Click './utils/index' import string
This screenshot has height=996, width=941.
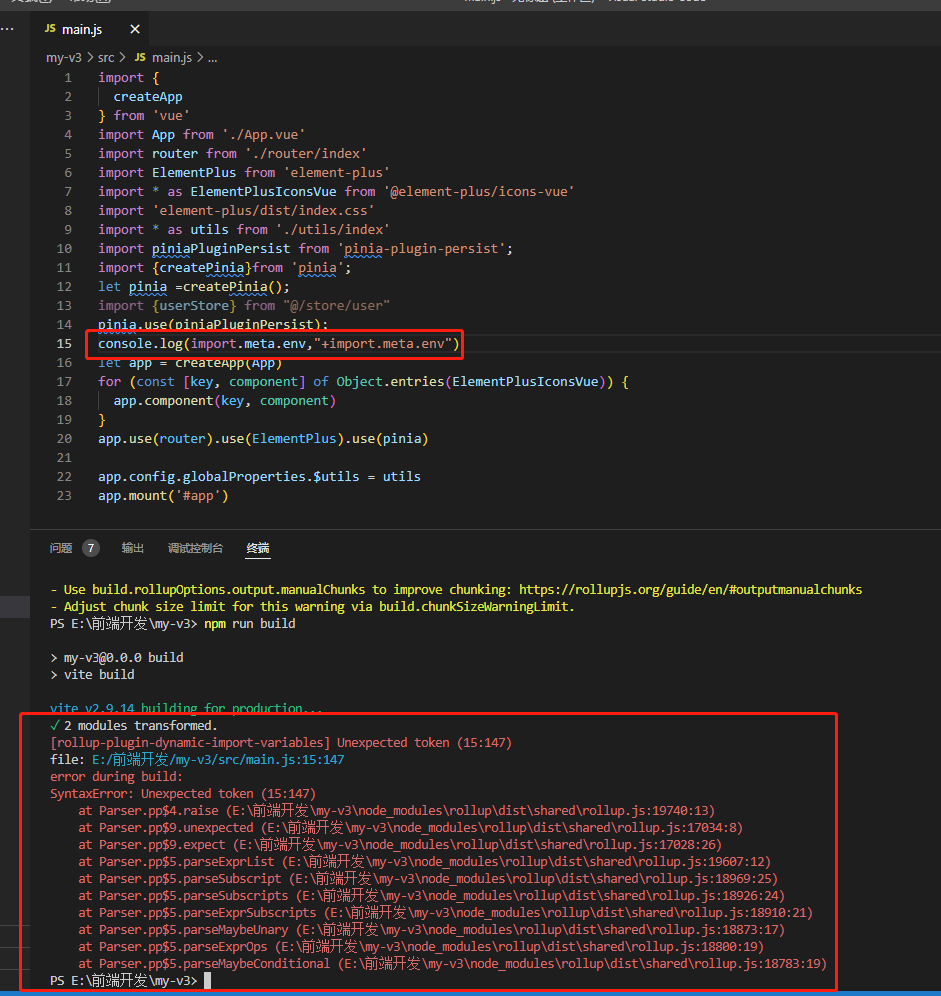332,230
